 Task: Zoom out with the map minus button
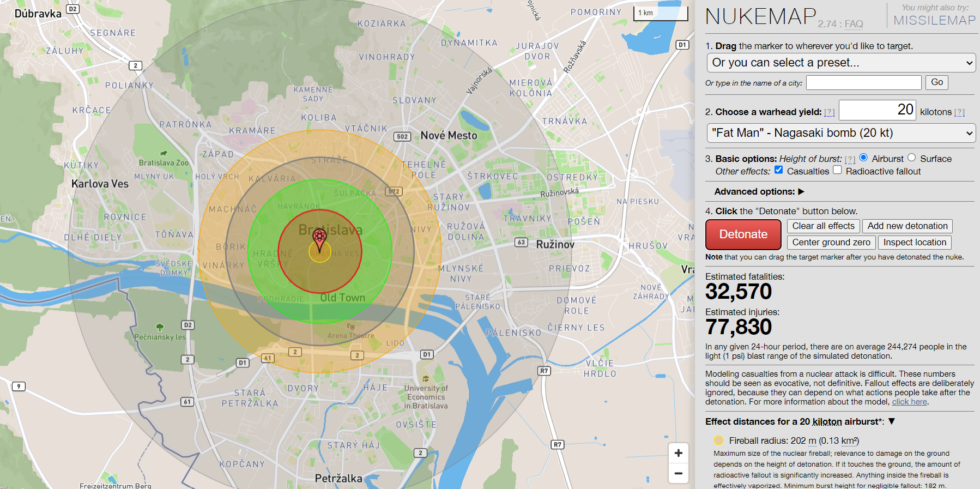tap(678, 473)
